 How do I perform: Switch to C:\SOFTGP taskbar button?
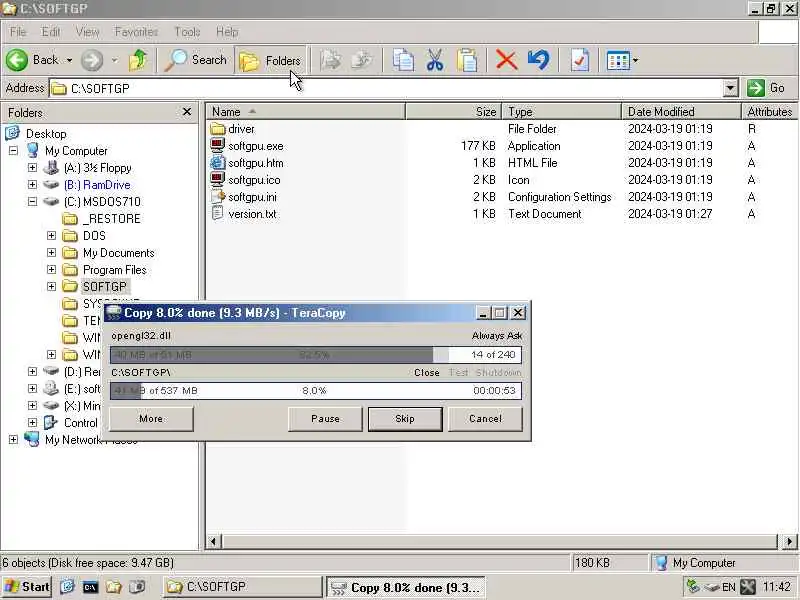click(x=243, y=587)
